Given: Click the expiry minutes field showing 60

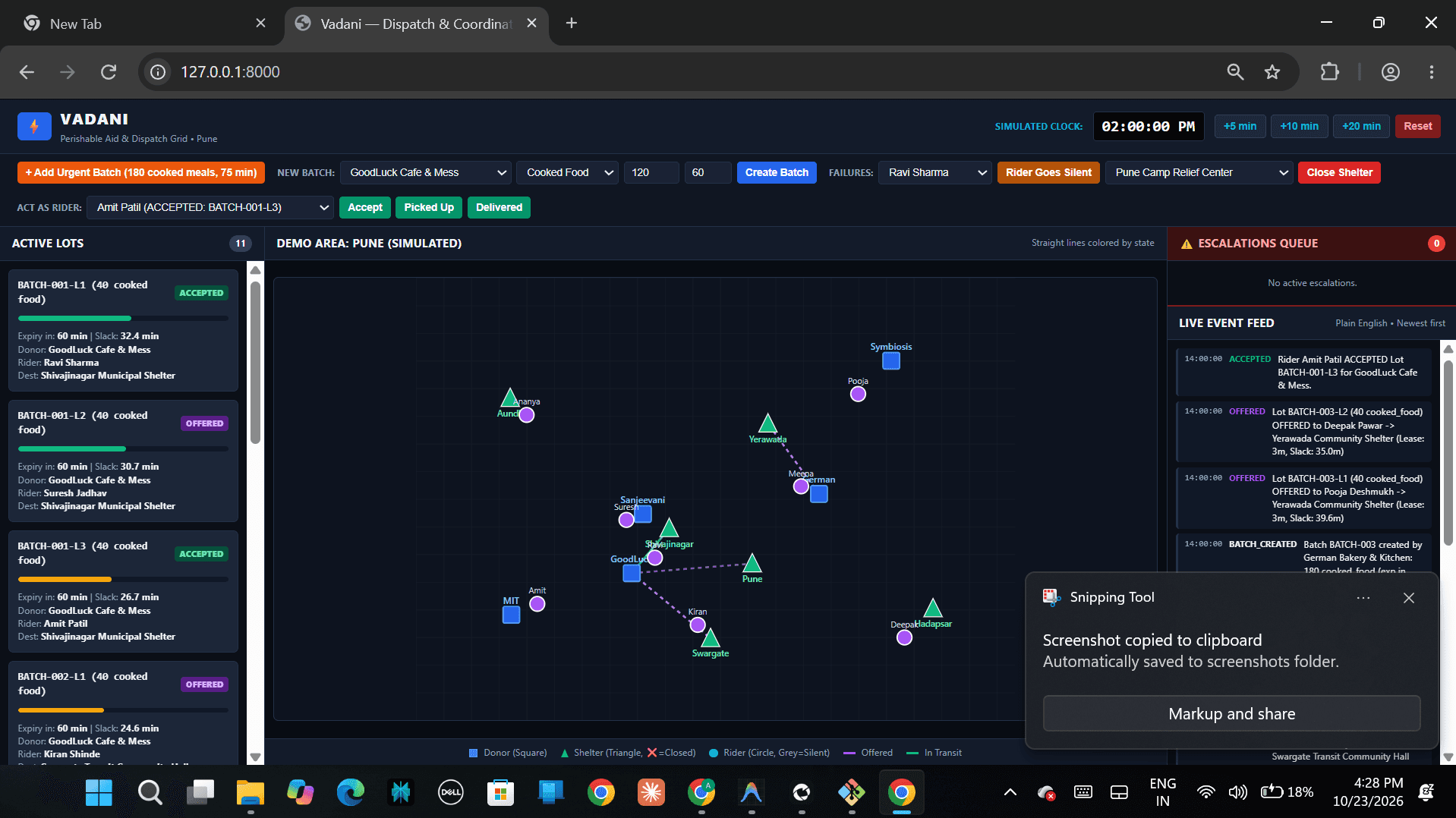Looking at the screenshot, I should [x=708, y=172].
